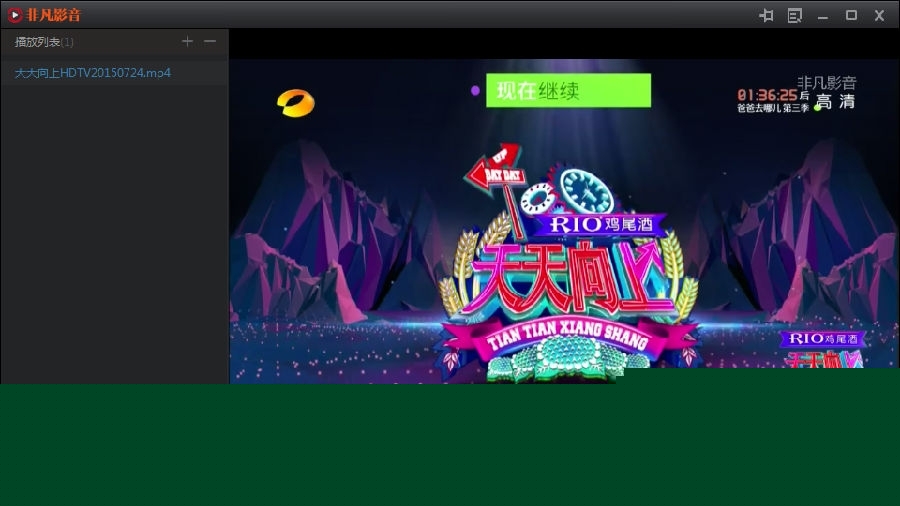Play 天天向上HDTV20150724.mp4 from playlist
900x506 pixels.
pos(115,73)
